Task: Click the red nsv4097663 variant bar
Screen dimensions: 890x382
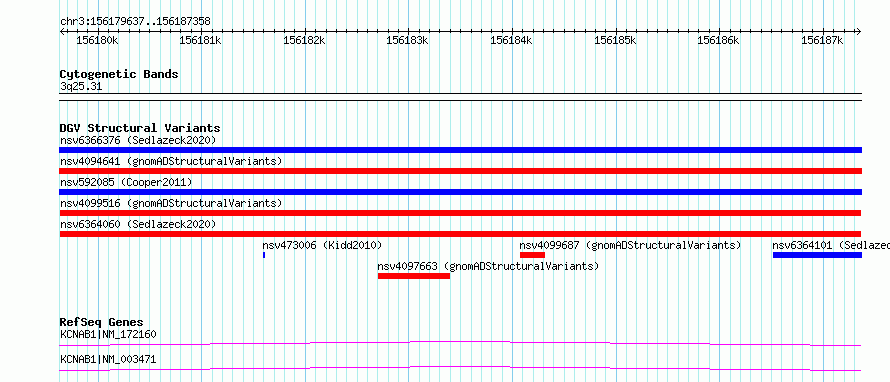Action: (414, 276)
